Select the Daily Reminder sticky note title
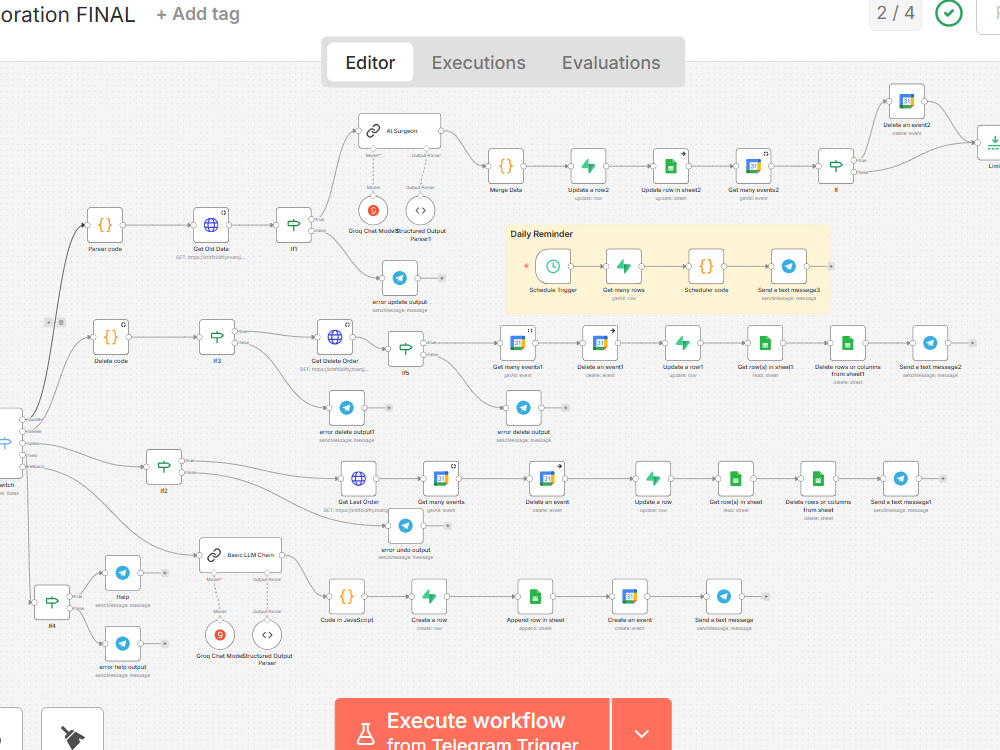The height and width of the screenshot is (750, 1000). point(541,234)
